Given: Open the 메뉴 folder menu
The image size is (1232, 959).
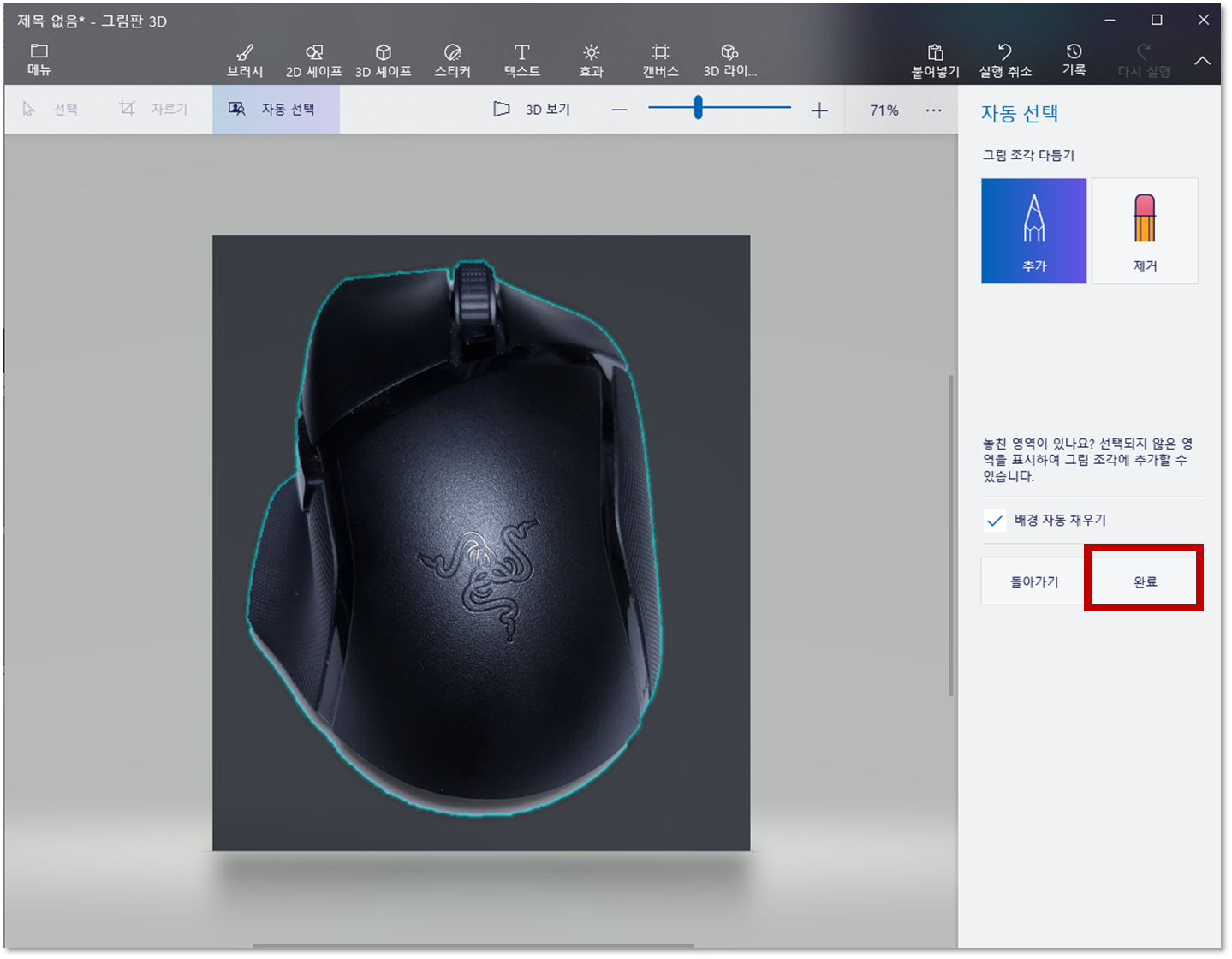Looking at the screenshot, I should click(x=39, y=59).
